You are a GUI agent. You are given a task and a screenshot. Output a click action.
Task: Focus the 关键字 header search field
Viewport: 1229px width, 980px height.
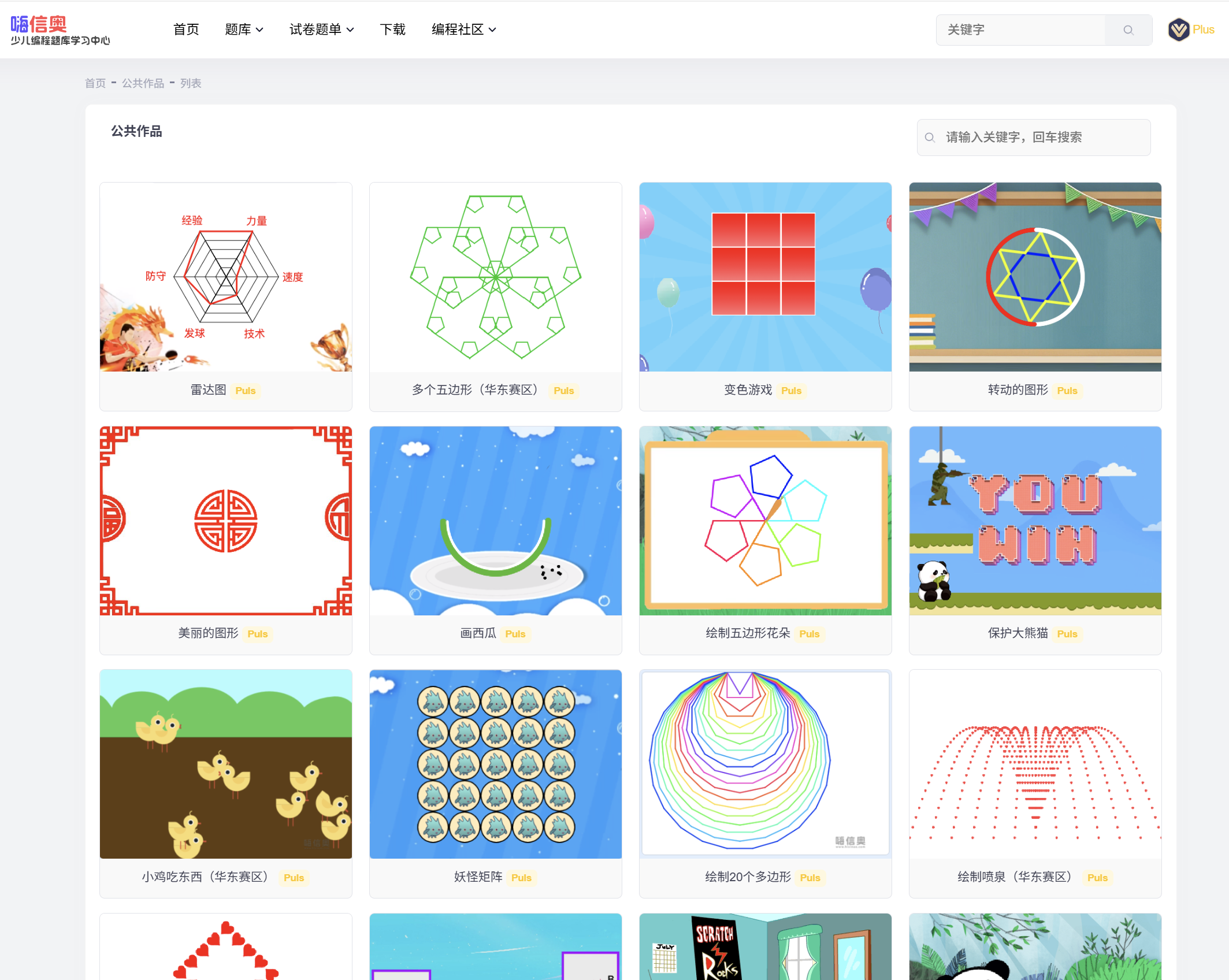pos(1020,30)
